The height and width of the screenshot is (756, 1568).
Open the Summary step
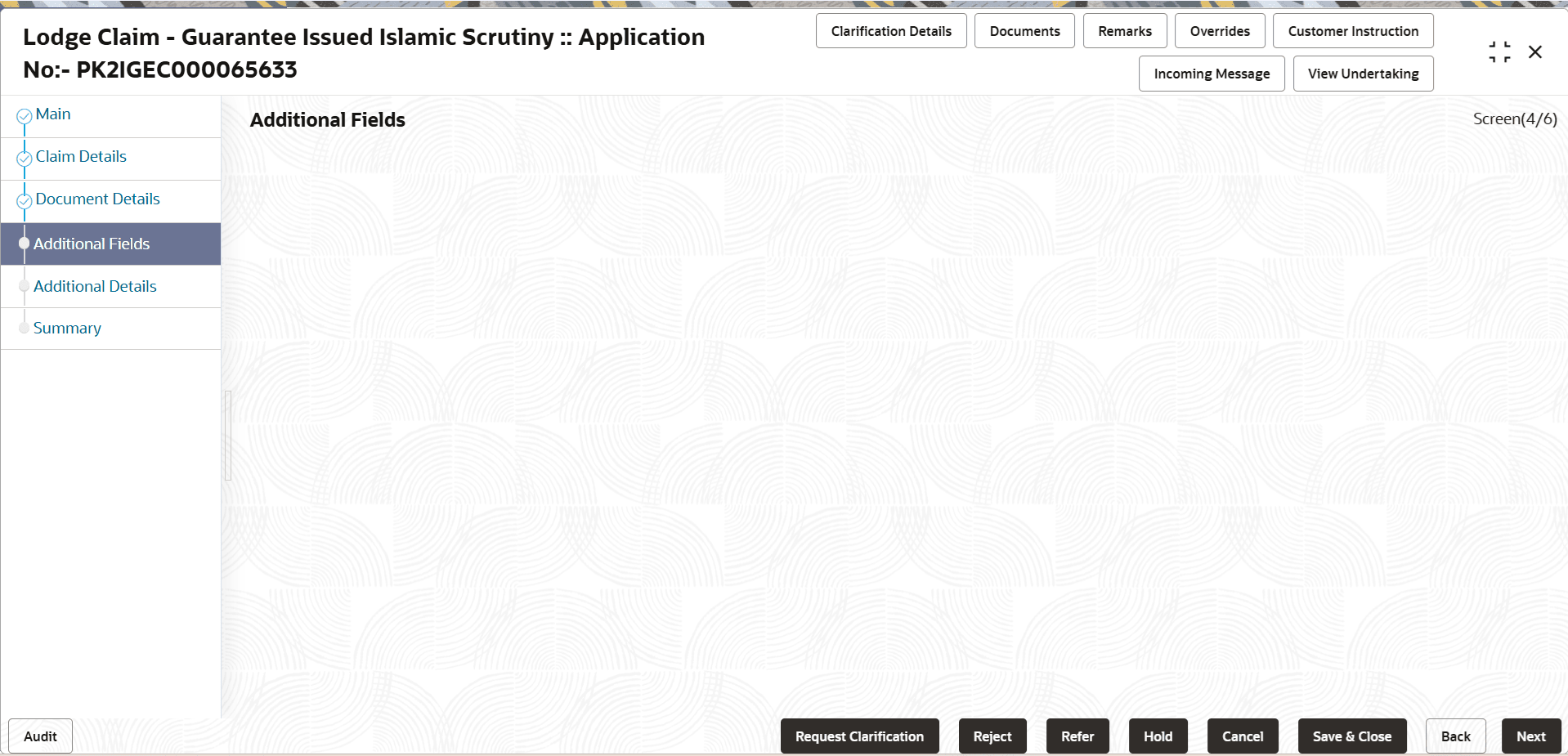68,328
